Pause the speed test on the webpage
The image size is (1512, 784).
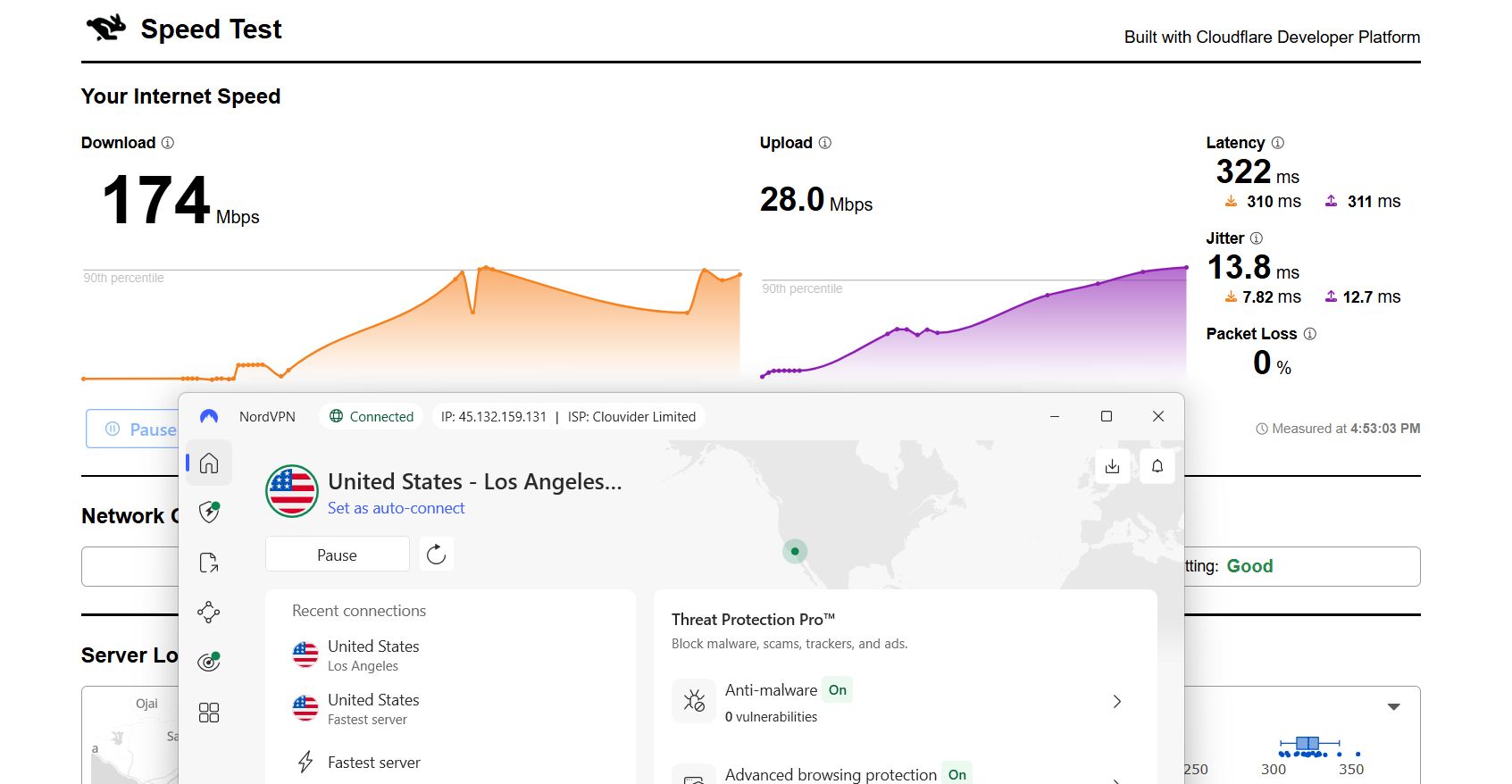click(x=132, y=430)
